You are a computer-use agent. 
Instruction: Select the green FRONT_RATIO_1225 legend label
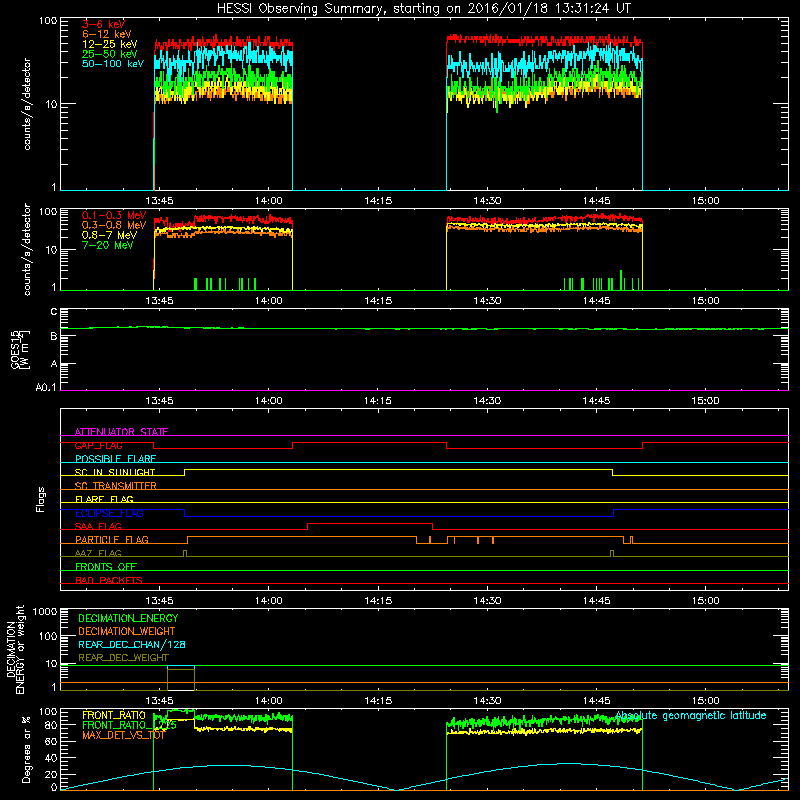click(129, 726)
